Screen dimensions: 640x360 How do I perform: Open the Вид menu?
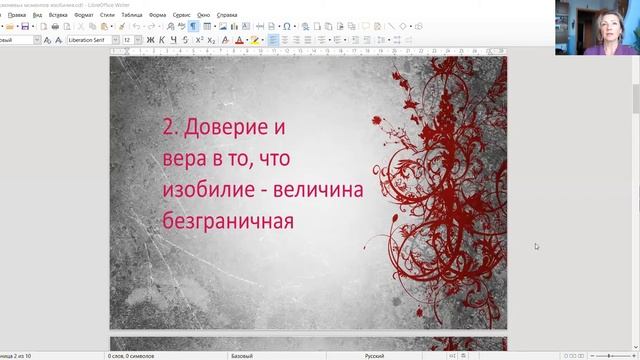pos(37,15)
